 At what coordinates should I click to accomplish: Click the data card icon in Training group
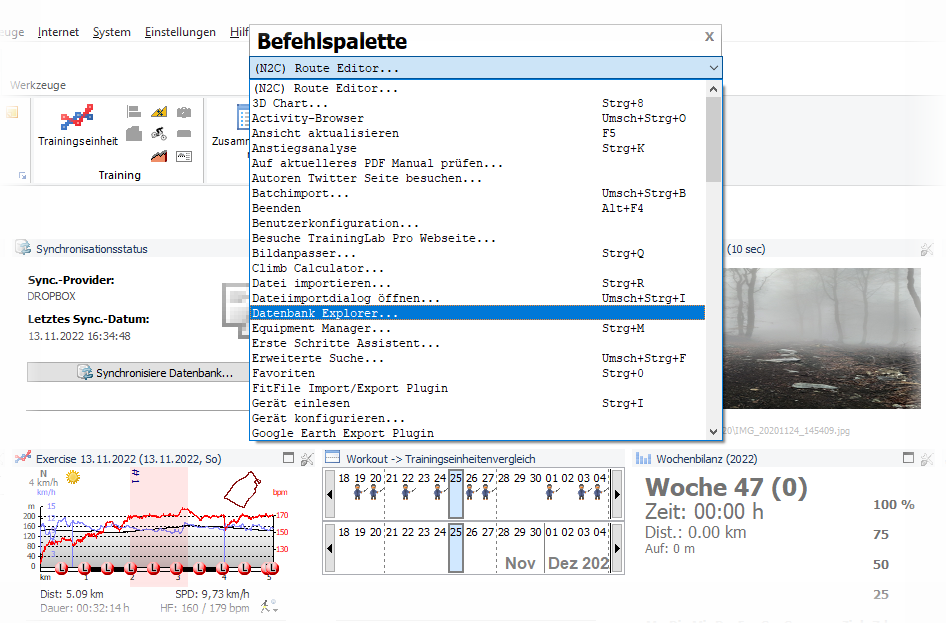point(184,156)
